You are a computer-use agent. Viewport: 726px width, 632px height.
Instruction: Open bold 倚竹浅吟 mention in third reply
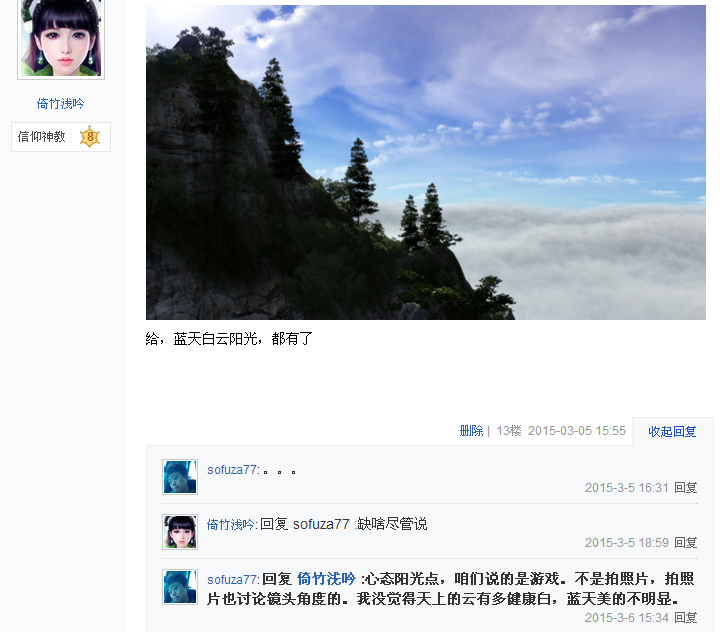pos(326,579)
